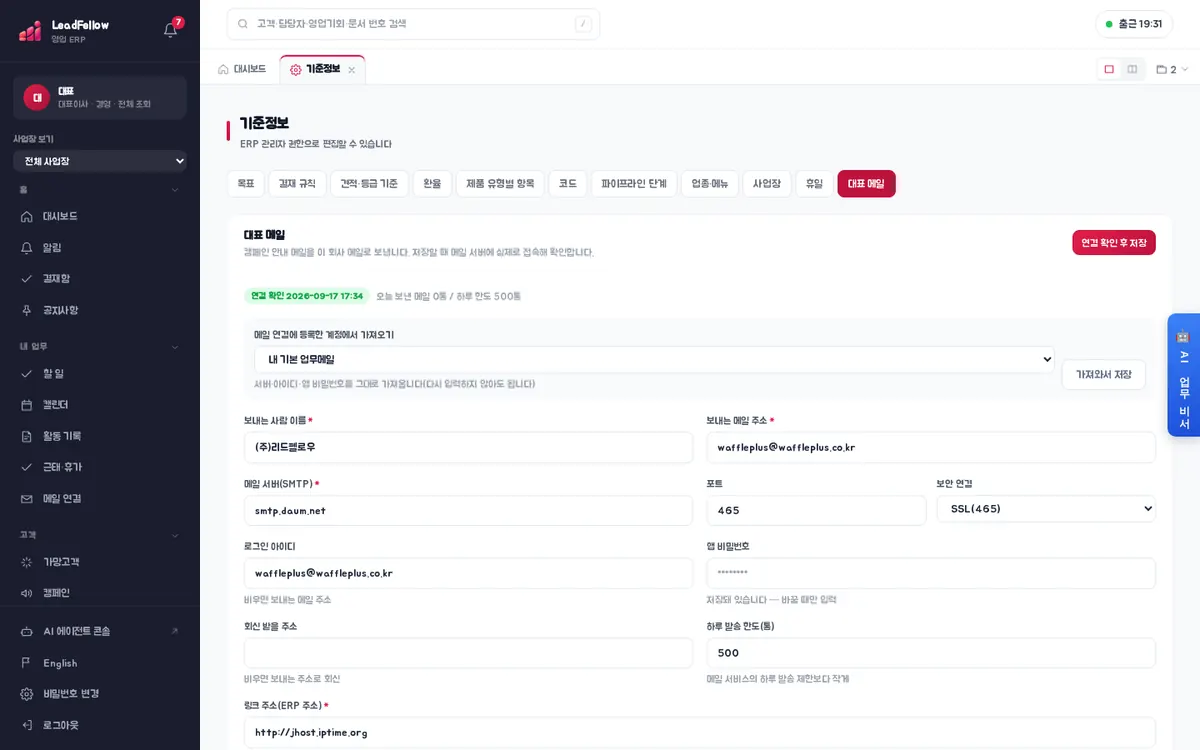Edit the 보내는 사람 이름 field

coord(468,447)
